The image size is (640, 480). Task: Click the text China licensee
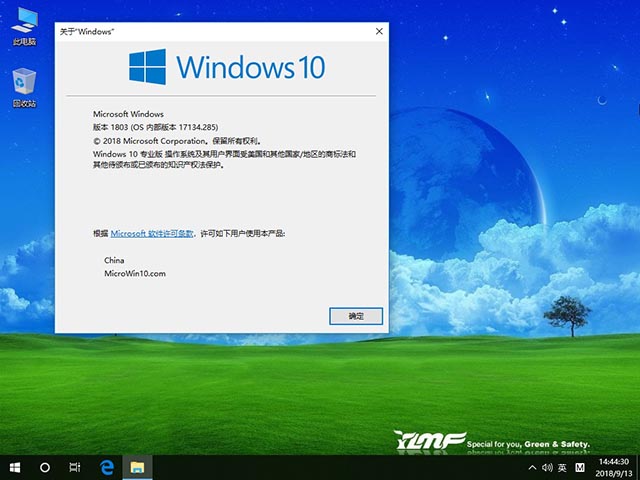(x=114, y=260)
